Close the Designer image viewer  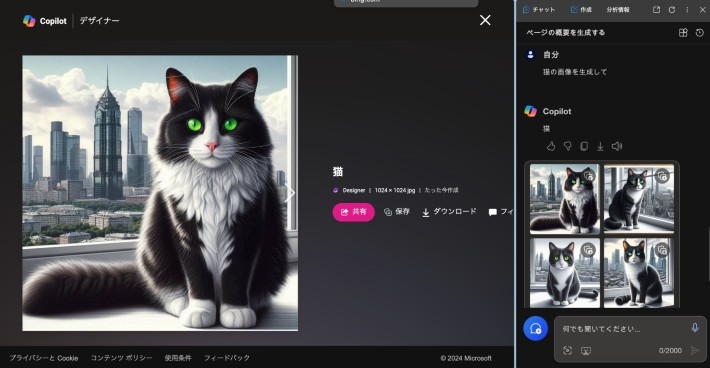click(x=485, y=20)
